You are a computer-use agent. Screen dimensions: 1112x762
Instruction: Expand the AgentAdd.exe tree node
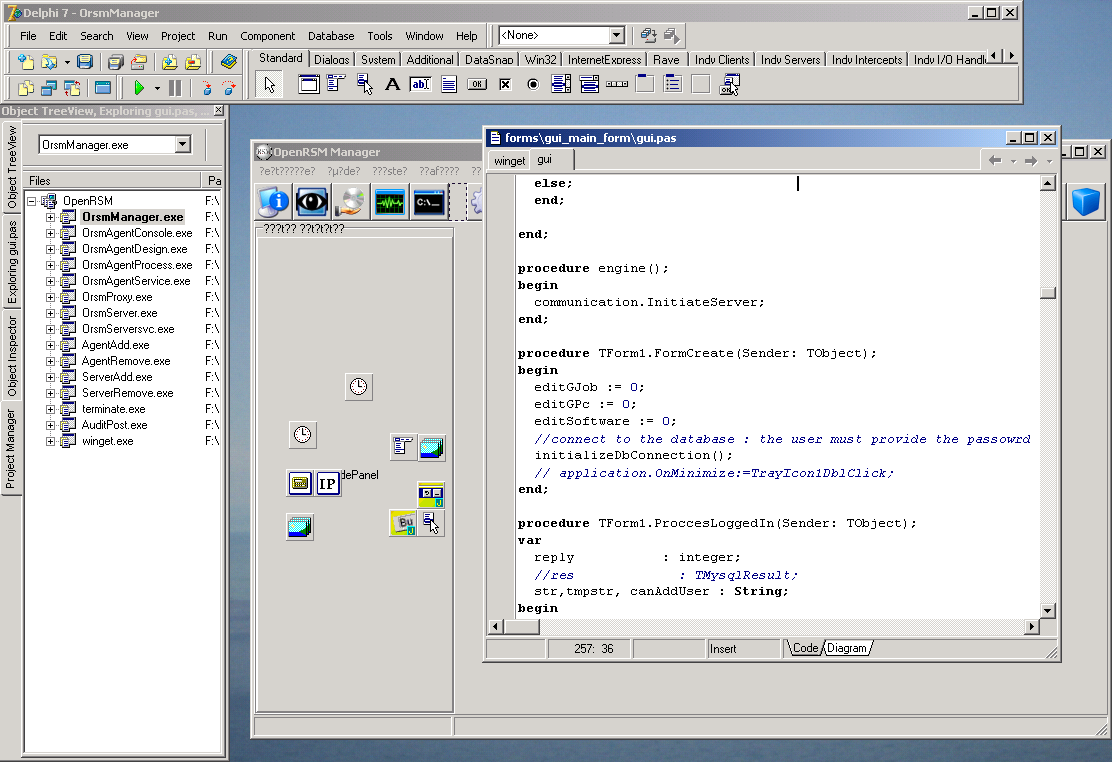tap(50, 346)
